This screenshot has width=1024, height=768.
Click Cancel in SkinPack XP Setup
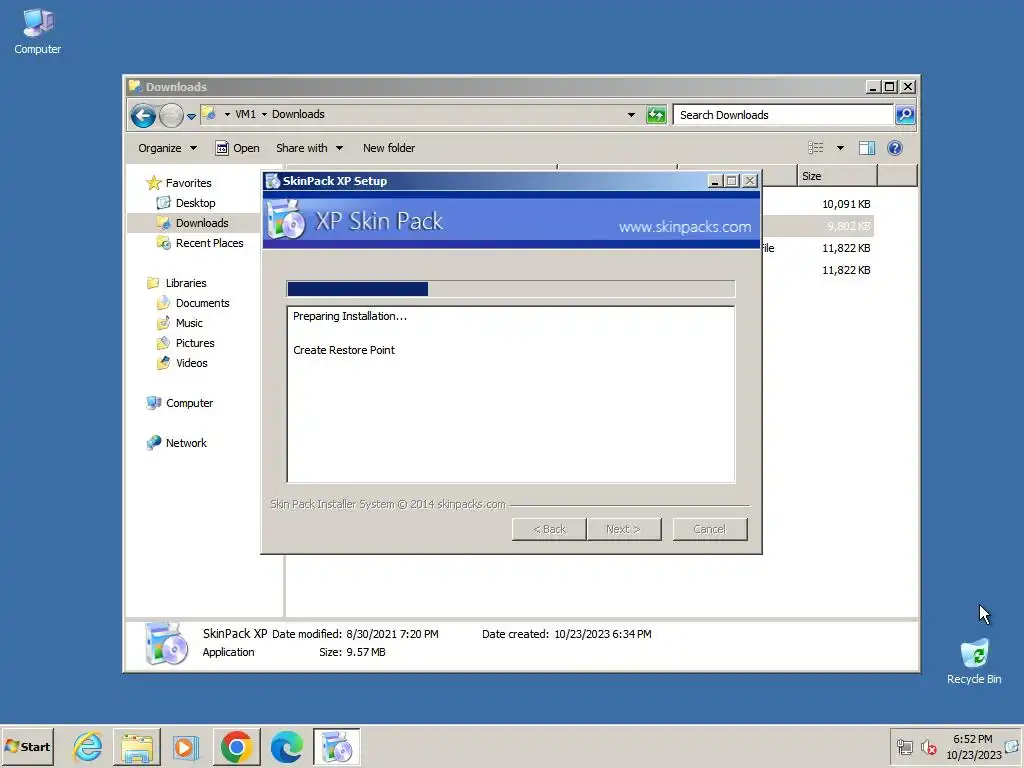click(x=710, y=529)
